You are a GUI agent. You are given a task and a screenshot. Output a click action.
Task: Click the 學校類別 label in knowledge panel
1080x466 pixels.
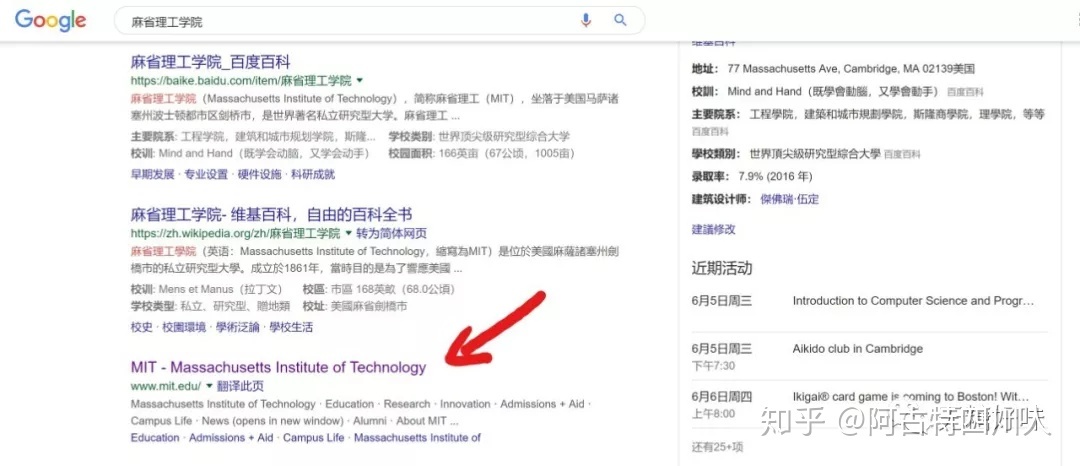point(716,154)
